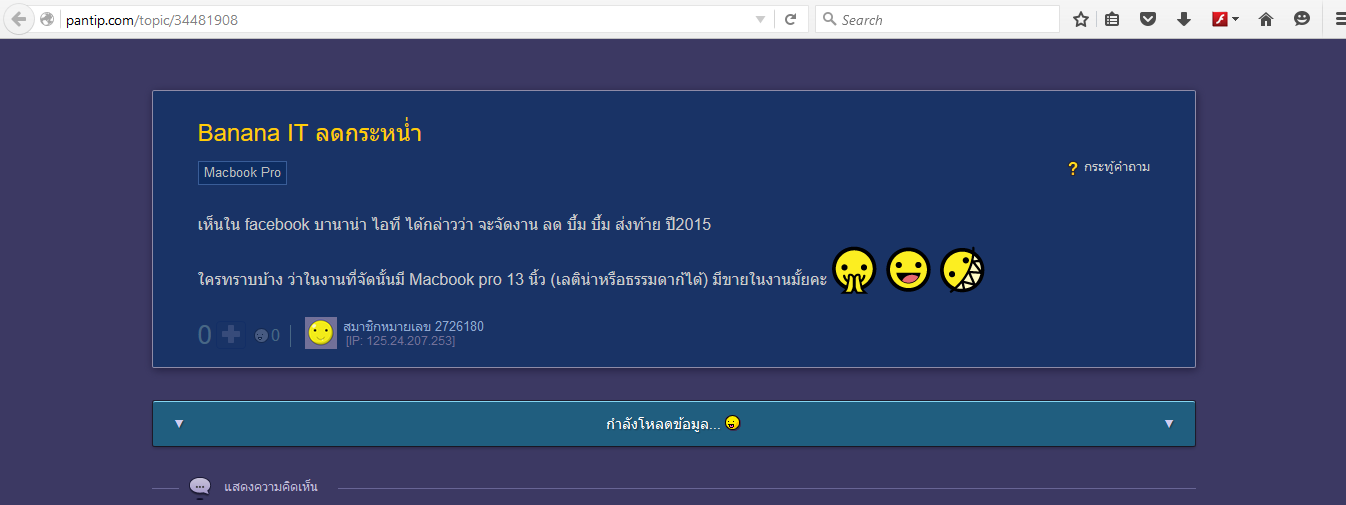Open the URL history dropdown arrow
1346x505 pixels.
click(760, 20)
